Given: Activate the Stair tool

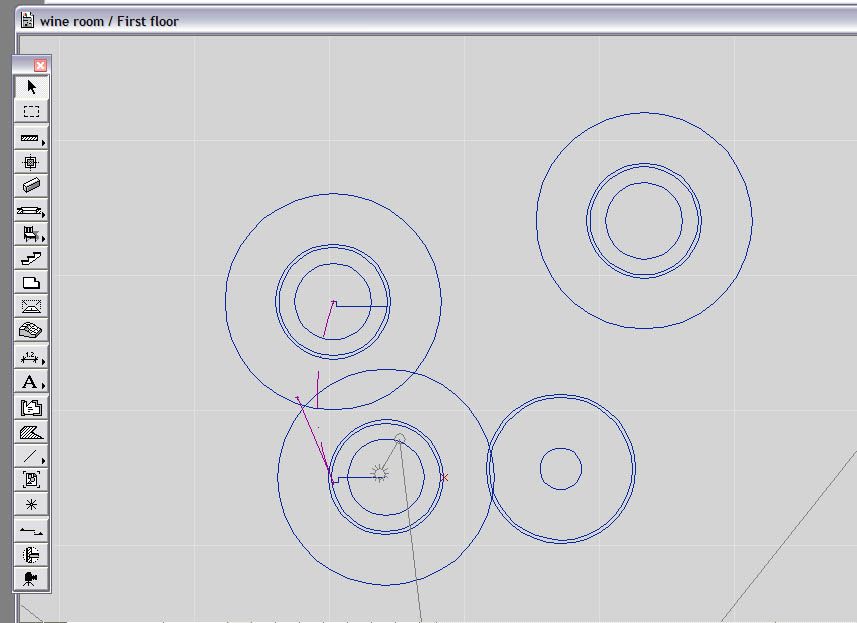Looking at the screenshot, I should 31,258.
